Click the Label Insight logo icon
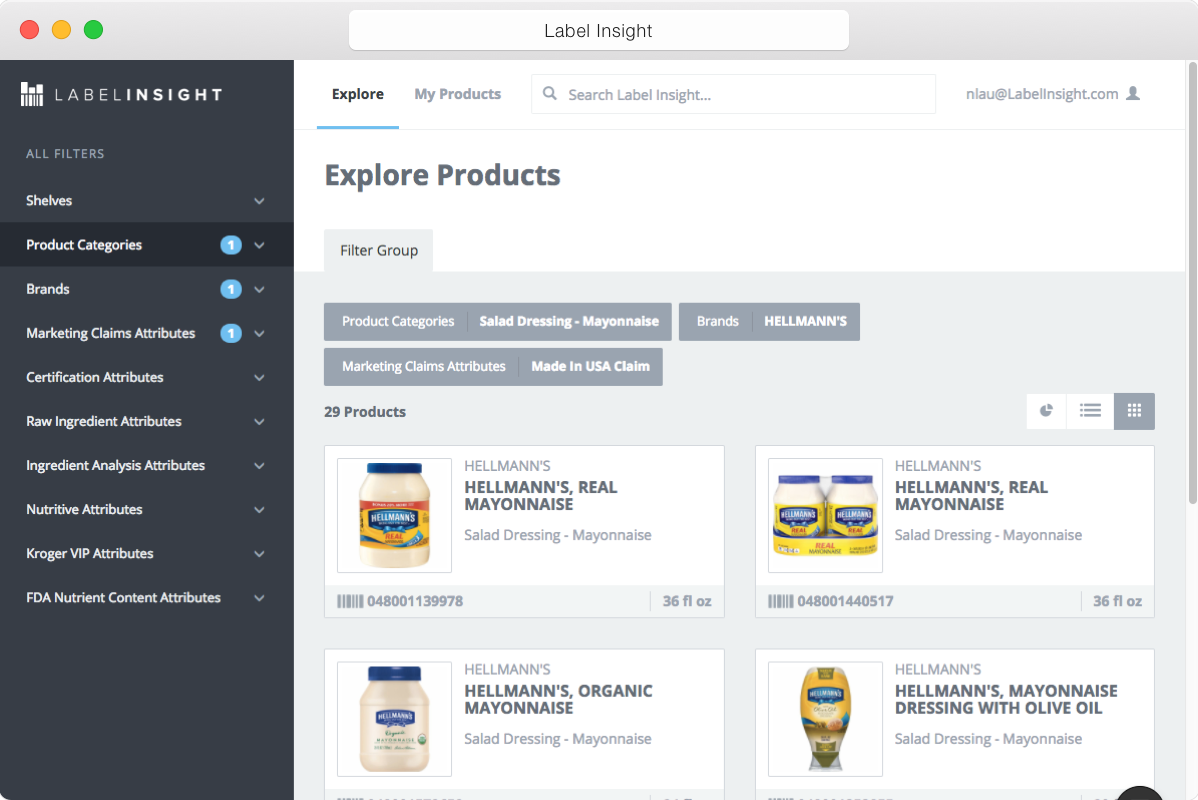The image size is (1198, 800). tap(31, 94)
